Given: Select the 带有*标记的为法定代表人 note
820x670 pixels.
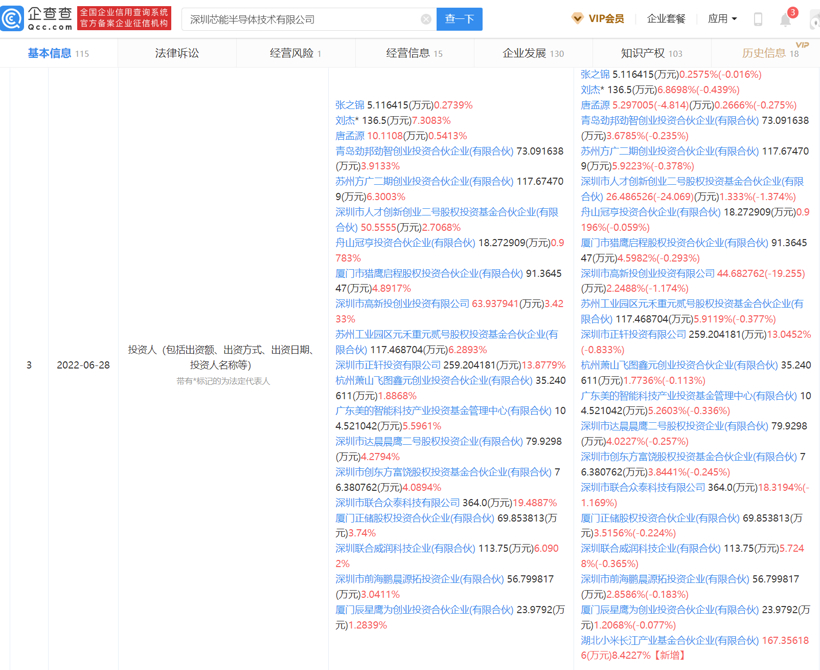Looking at the screenshot, I should tap(223, 381).
